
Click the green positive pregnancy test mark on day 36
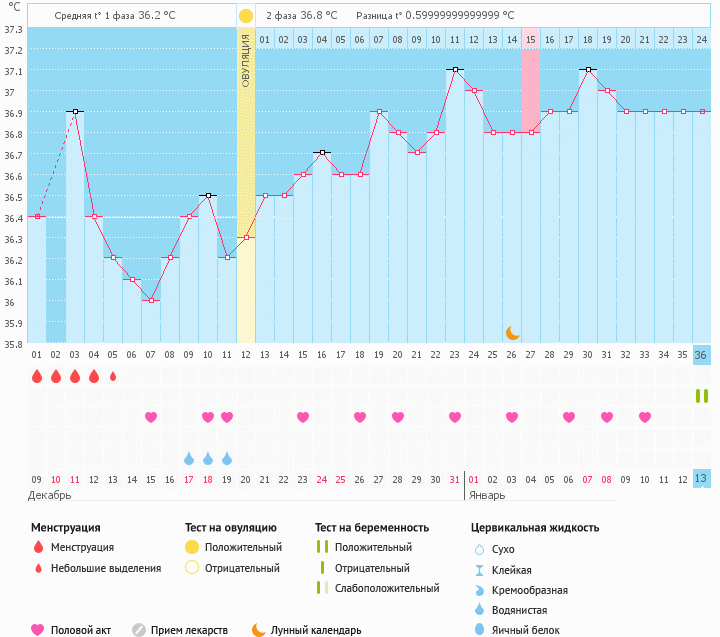point(701,396)
